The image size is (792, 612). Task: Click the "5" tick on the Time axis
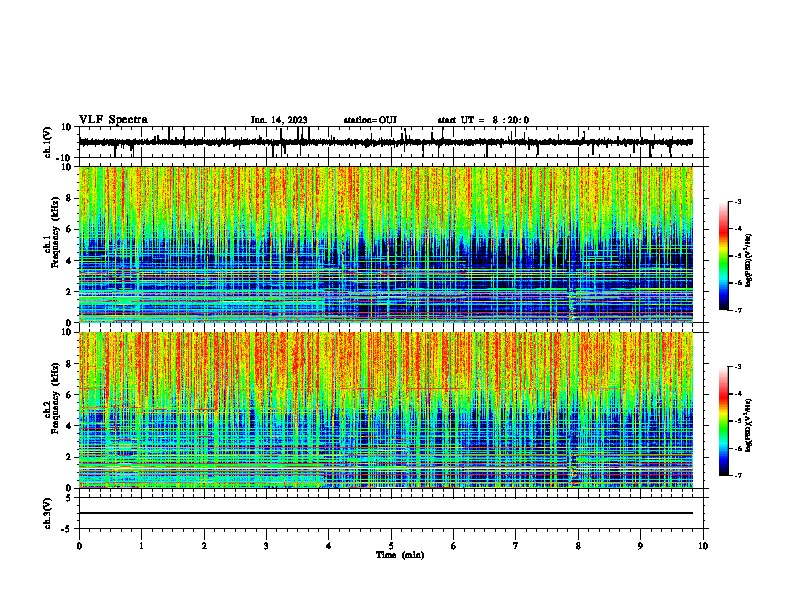pos(391,546)
